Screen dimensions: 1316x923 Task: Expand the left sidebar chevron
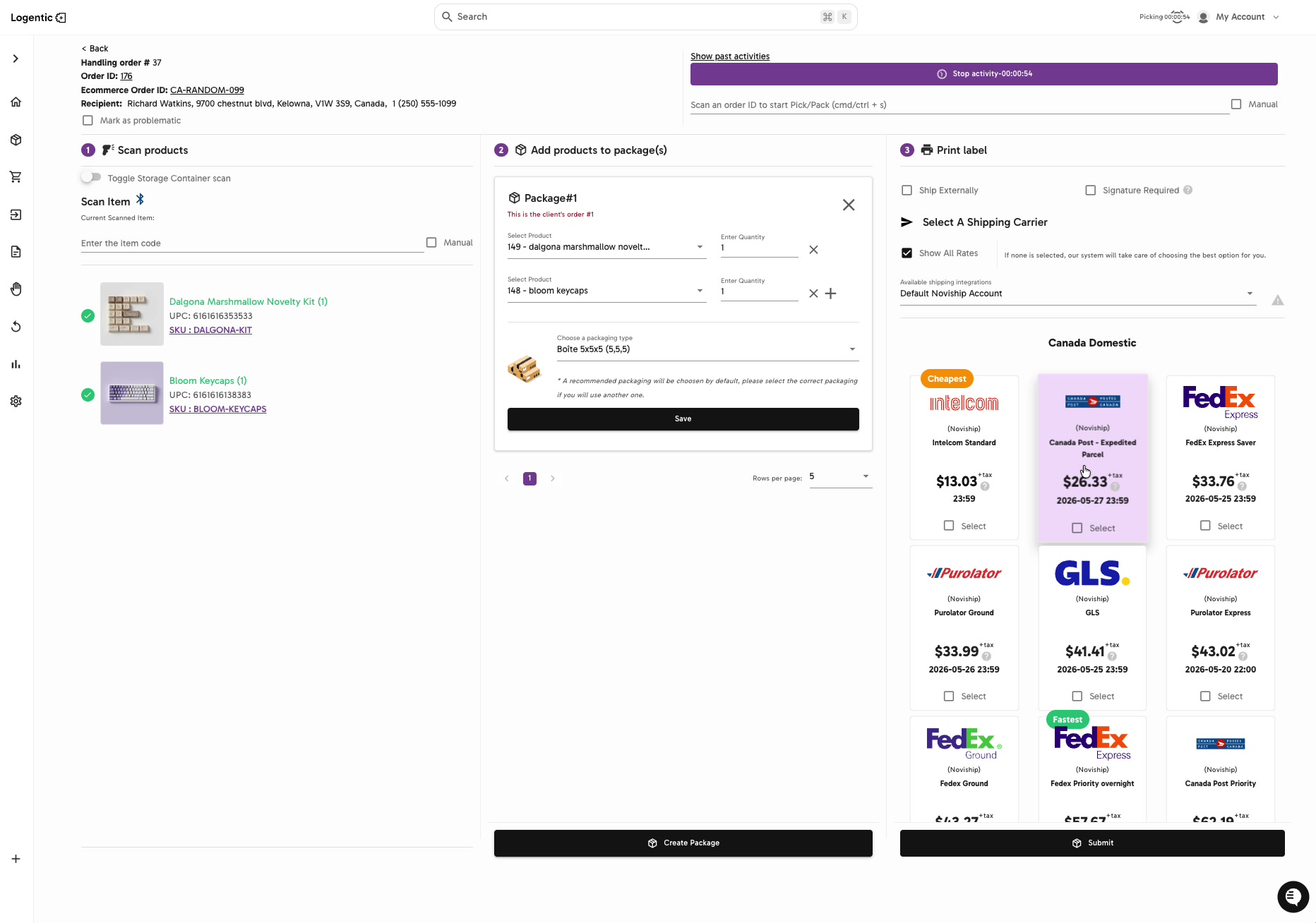click(x=16, y=59)
